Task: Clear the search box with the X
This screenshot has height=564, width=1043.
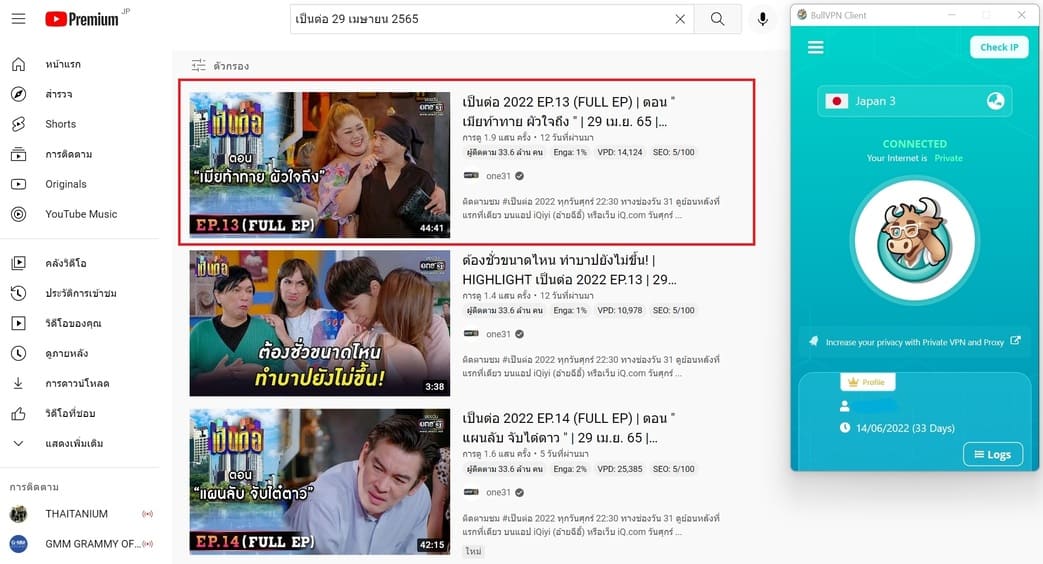Action: coord(680,19)
